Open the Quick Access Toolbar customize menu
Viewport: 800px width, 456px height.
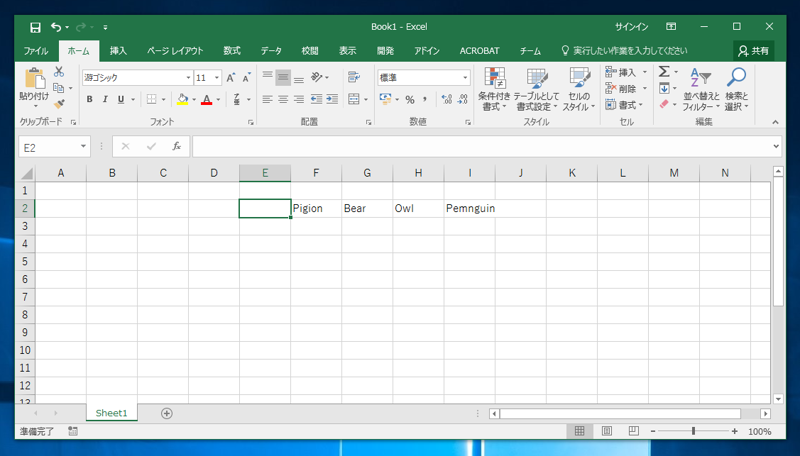pos(105,27)
